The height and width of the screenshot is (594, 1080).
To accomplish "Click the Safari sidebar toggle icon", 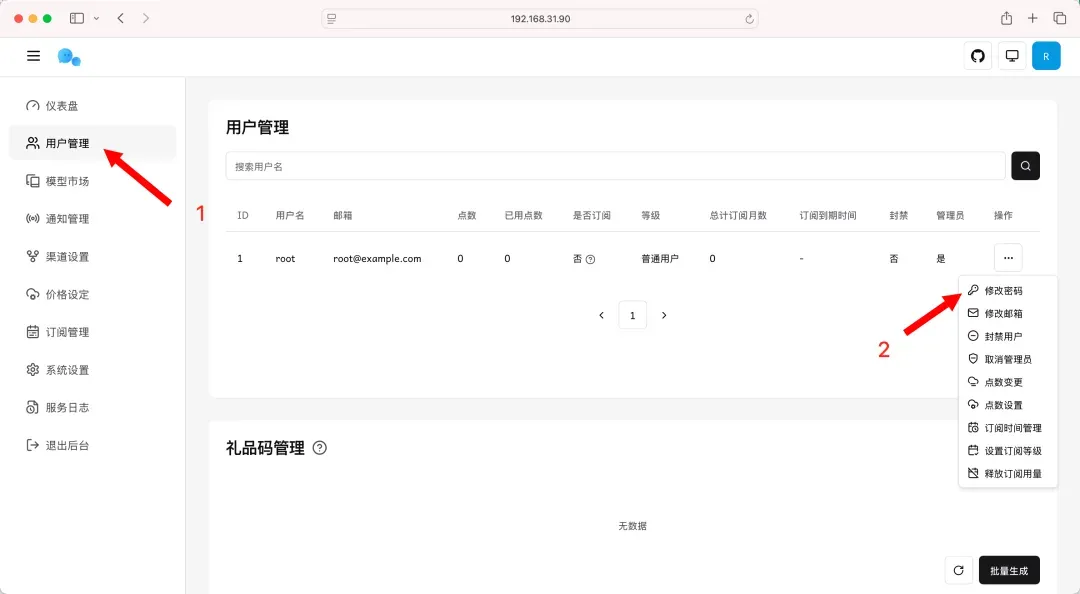I will pyautogui.click(x=77, y=19).
